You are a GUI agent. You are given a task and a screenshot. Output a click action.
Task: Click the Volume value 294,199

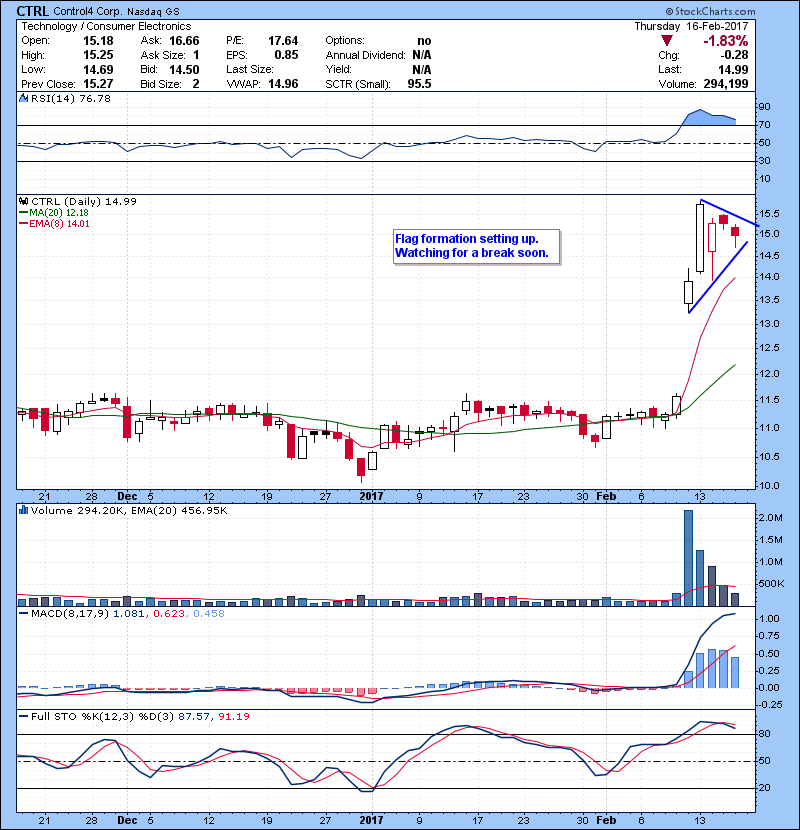click(726, 84)
